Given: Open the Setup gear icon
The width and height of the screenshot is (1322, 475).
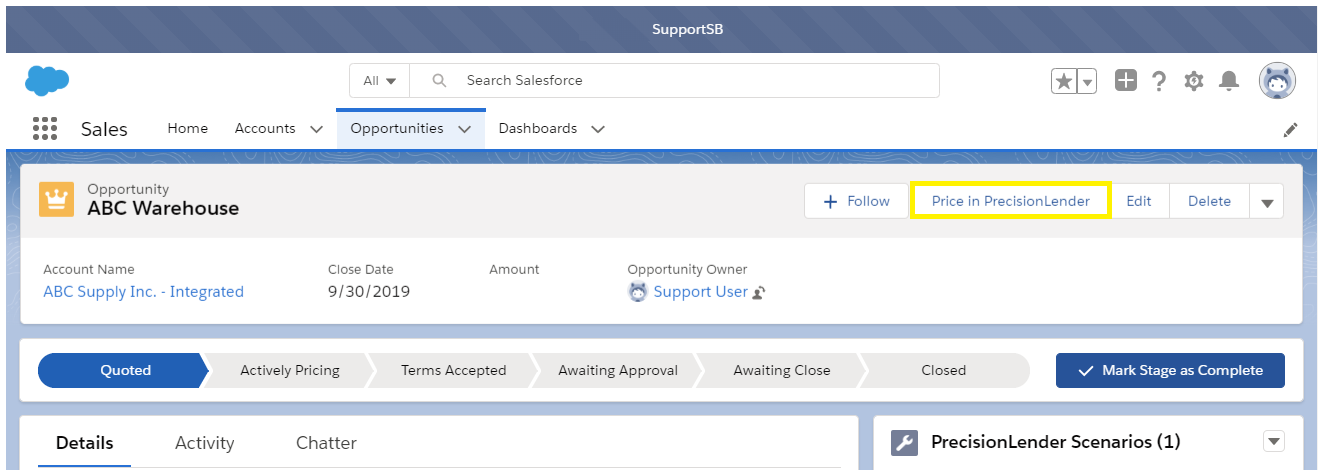Looking at the screenshot, I should [1193, 81].
